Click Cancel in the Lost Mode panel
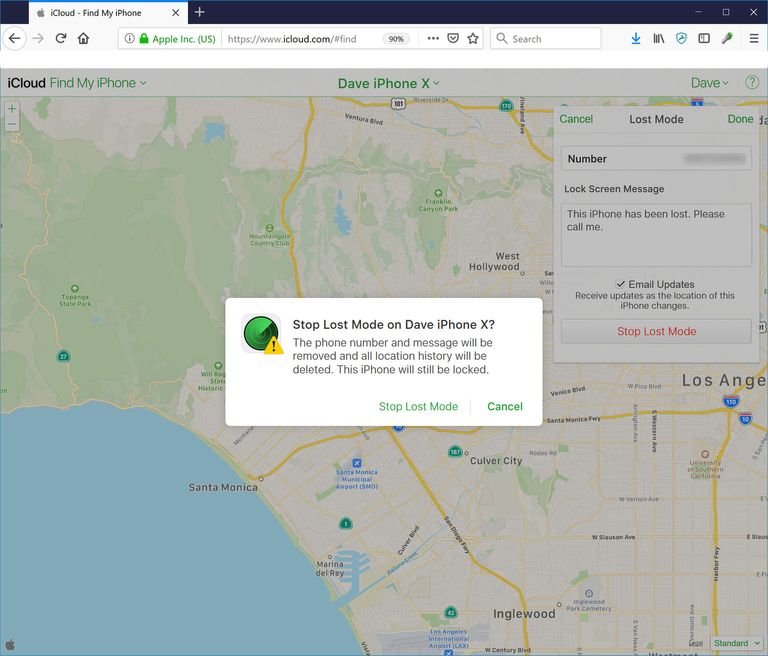 576,119
